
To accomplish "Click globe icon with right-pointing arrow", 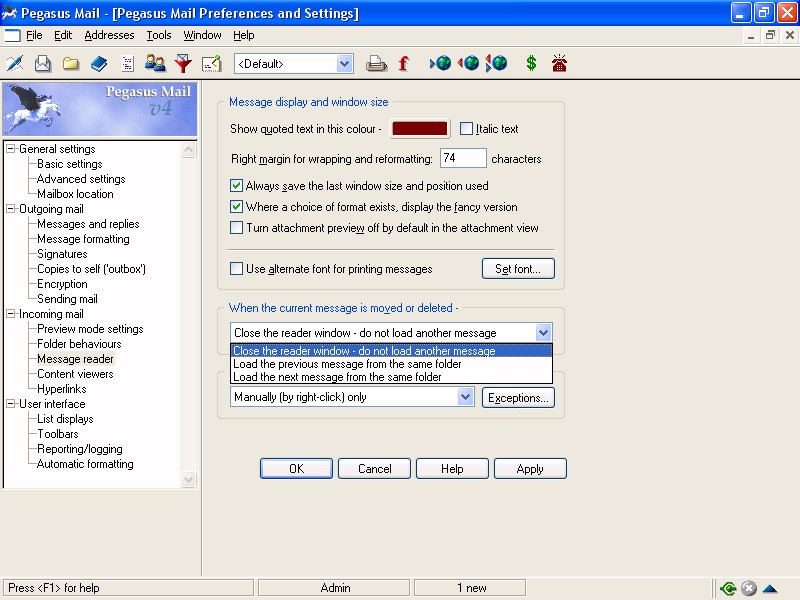I will tap(441, 64).
